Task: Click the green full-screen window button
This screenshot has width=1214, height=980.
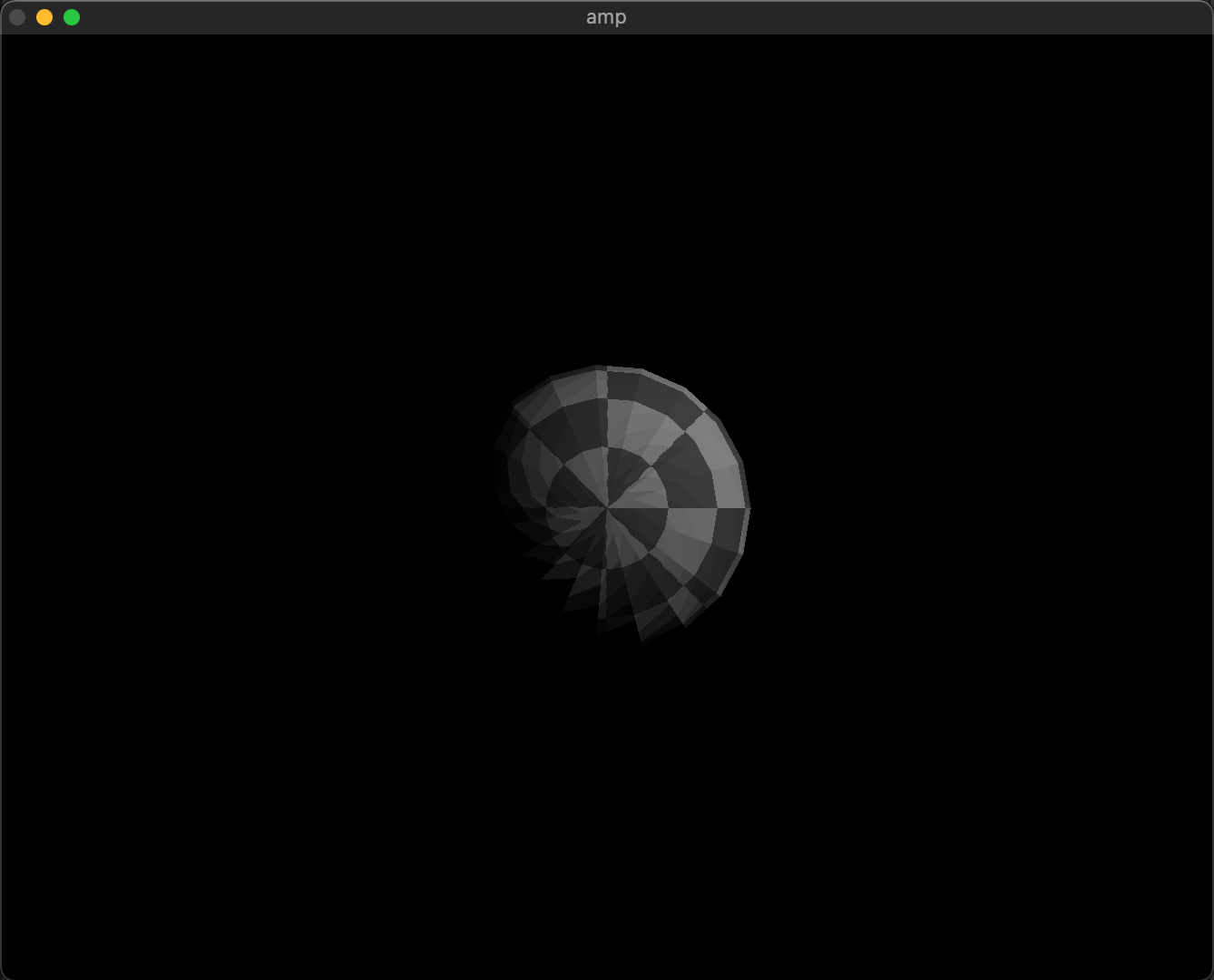Action: 72,17
